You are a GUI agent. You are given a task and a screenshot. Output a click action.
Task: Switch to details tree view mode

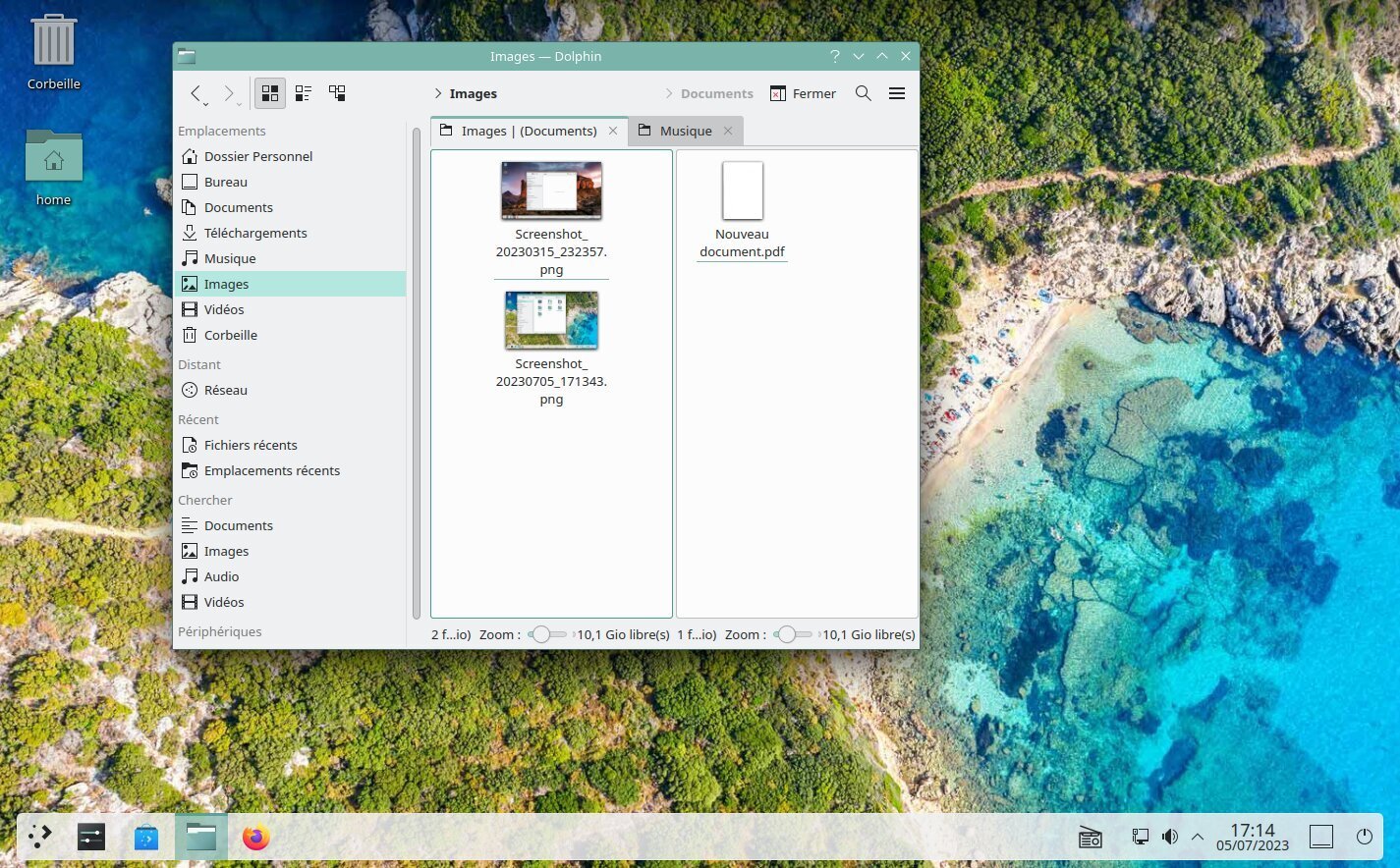337,93
